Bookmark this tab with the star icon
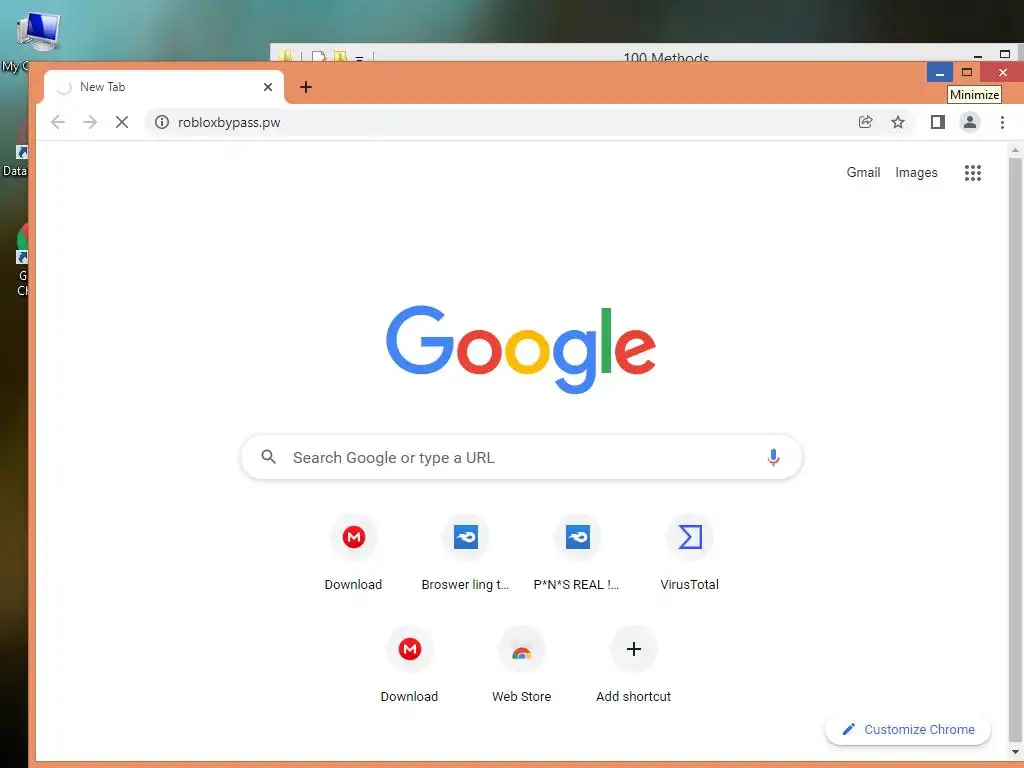The width and height of the screenshot is (1024, 768). coord(898,122)
